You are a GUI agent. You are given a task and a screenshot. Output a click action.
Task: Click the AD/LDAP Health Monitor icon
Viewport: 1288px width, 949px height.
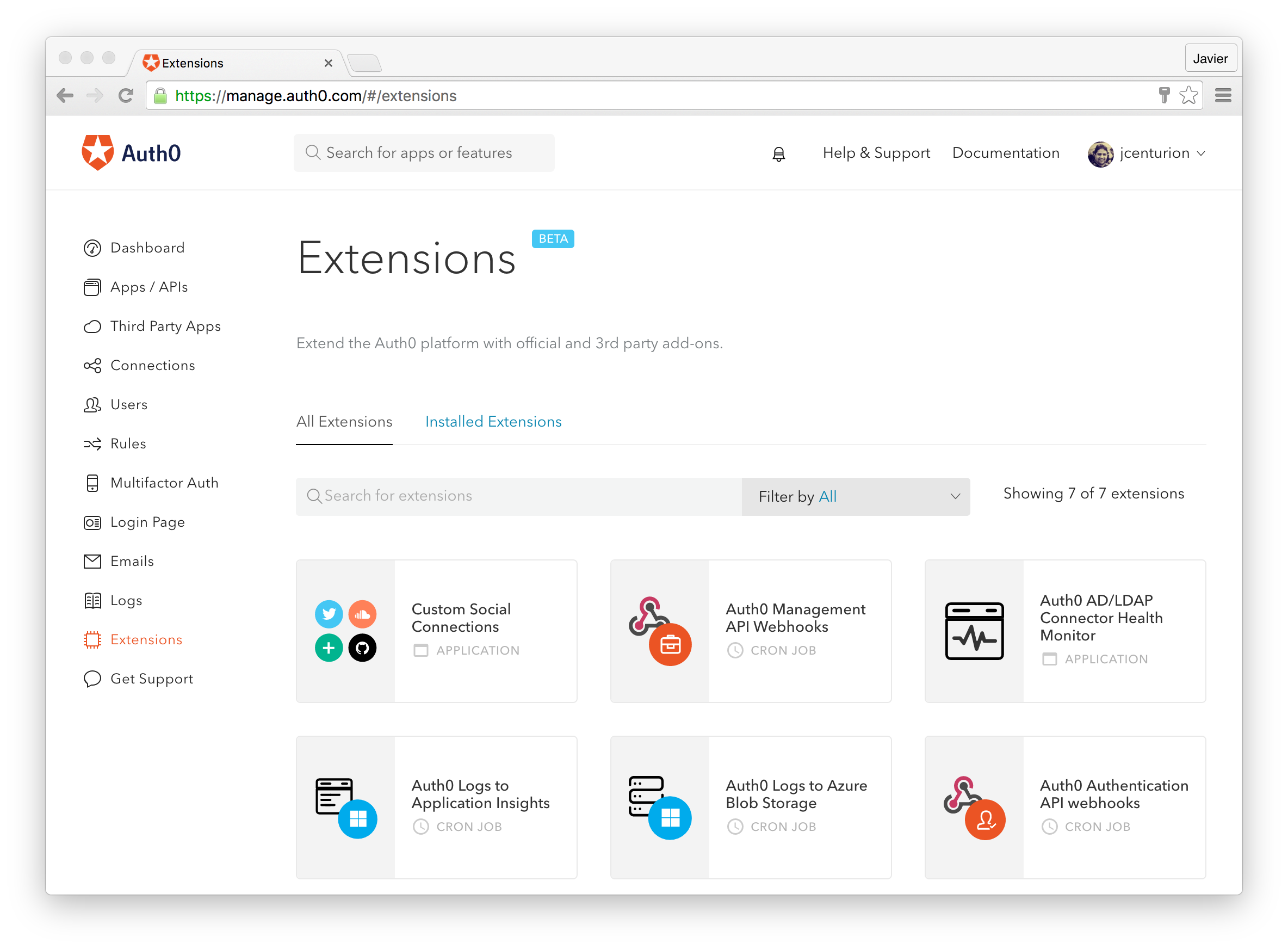[x=974, y=631]
